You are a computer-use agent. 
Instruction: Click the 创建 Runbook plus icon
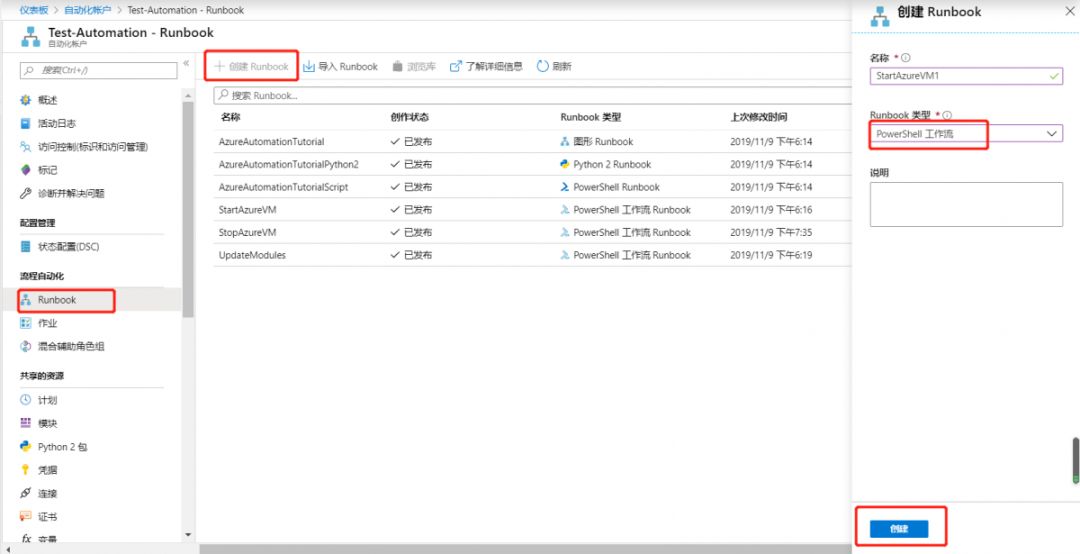[219, 67]
